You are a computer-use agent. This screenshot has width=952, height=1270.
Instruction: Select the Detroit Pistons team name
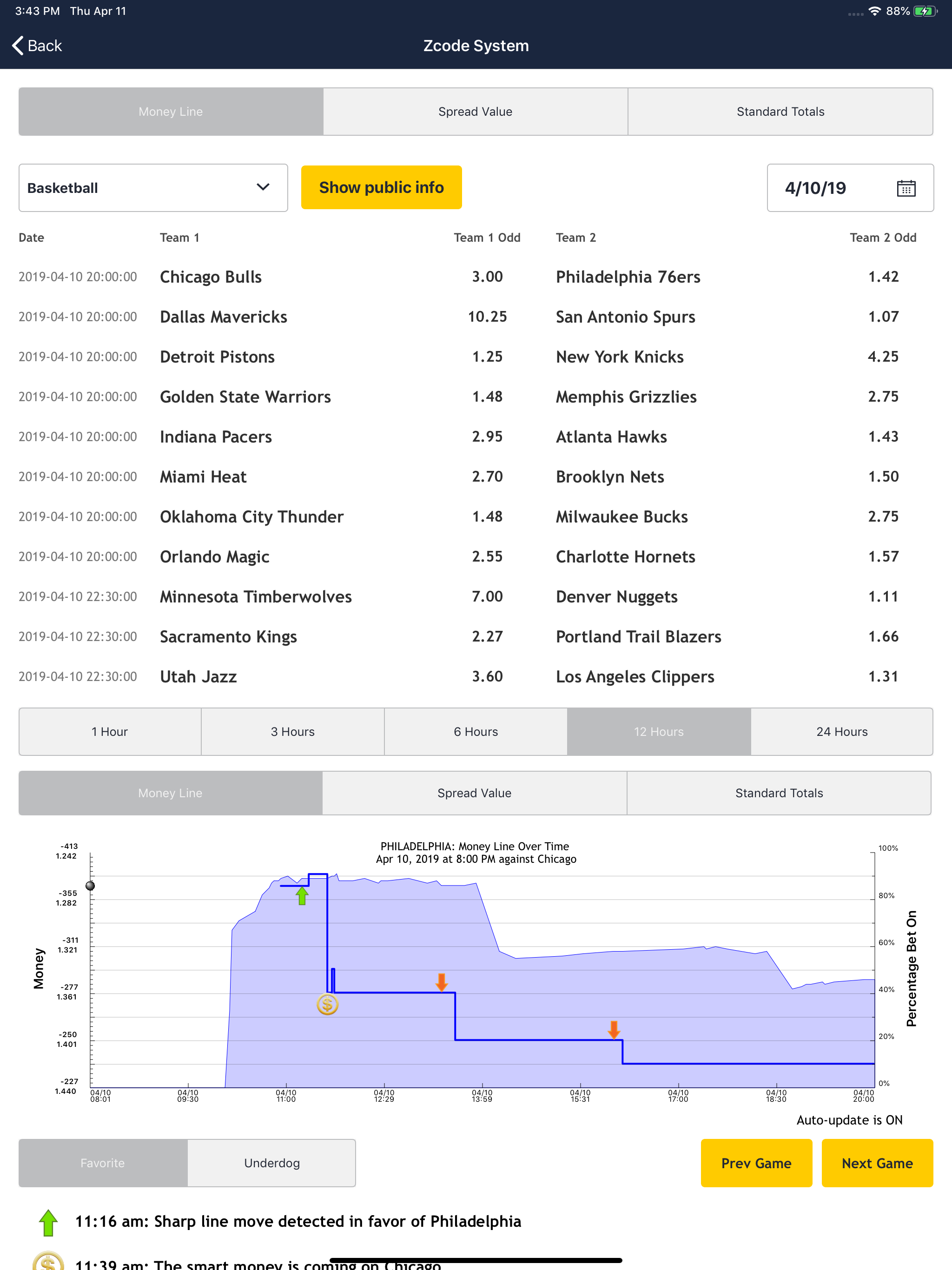[x=217, y=357]
